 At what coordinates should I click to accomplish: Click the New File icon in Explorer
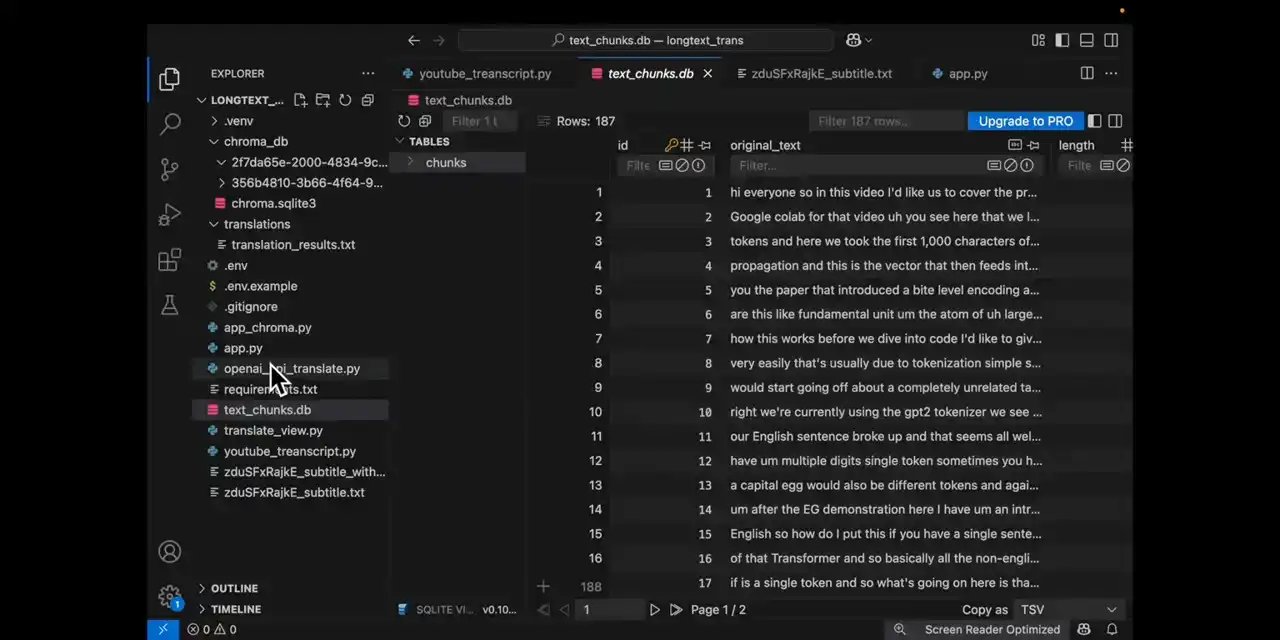(300, 100)
